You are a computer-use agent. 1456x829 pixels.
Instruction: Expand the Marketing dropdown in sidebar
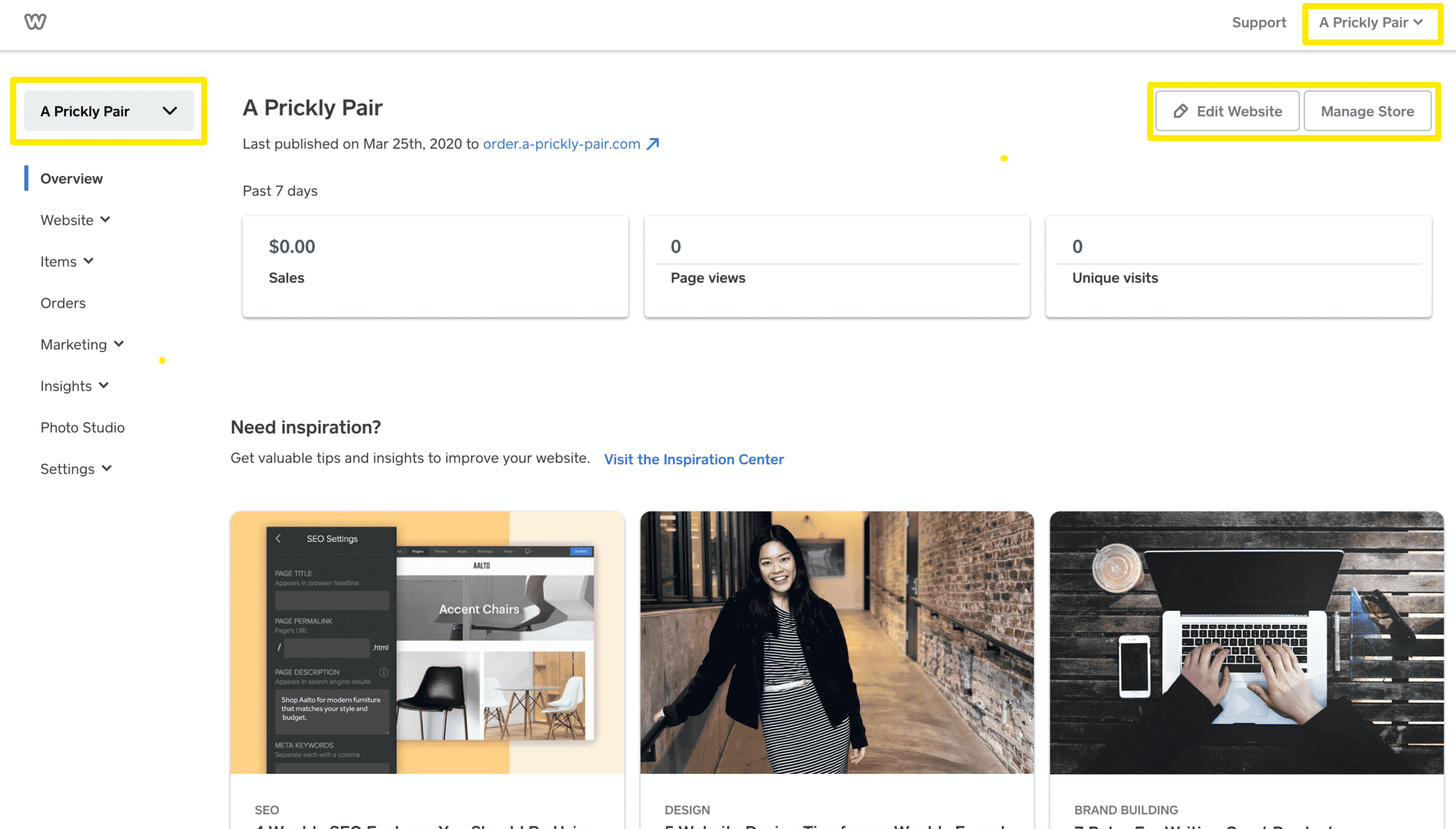pos(80,344)
